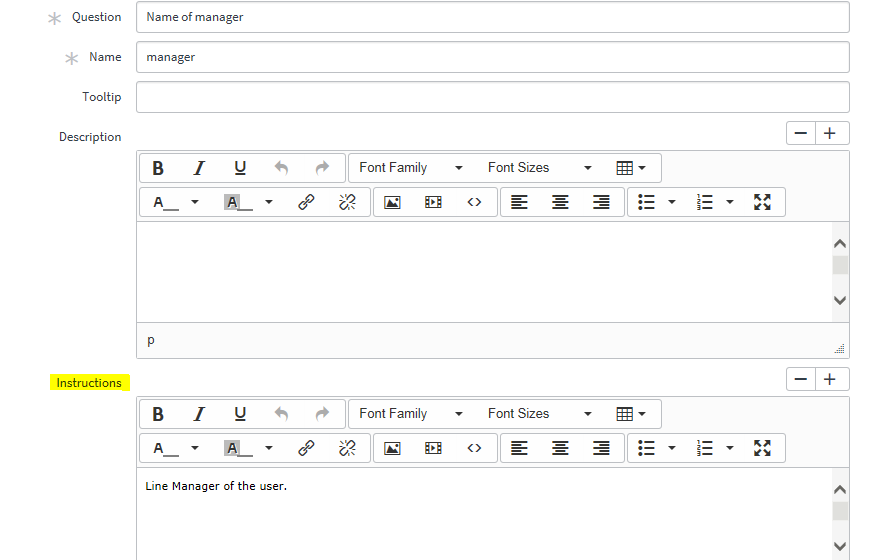This screenshot has width=887, height=560.
Task: Click plus button beside Description
Action: (x=830, y=133)
